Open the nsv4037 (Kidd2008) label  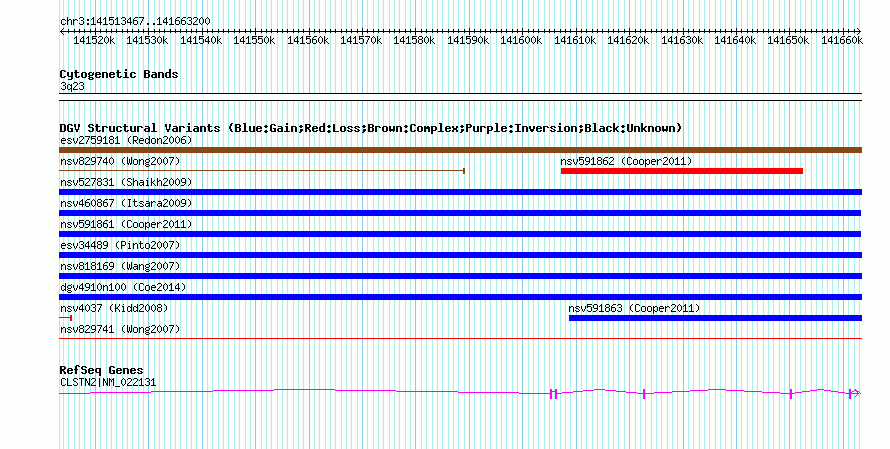click(x=114, y=308)
